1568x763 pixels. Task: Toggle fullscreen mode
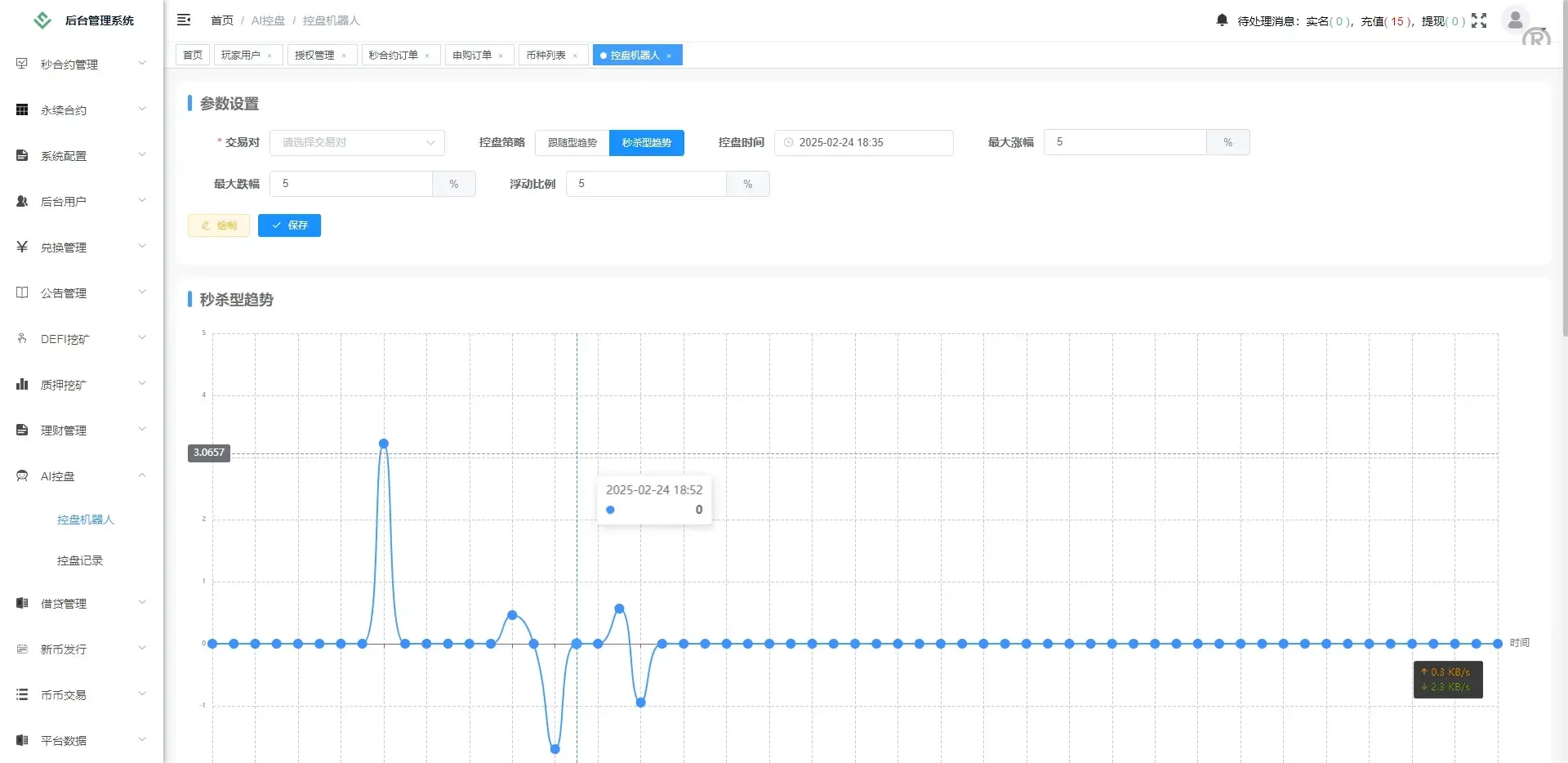[x=1479, y=20]
